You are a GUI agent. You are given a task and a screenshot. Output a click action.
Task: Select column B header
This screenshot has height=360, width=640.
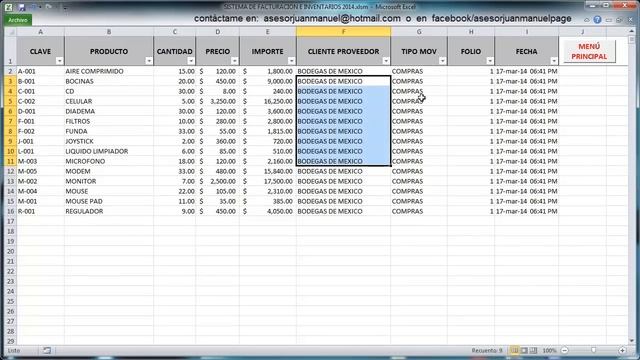point(109,32)
